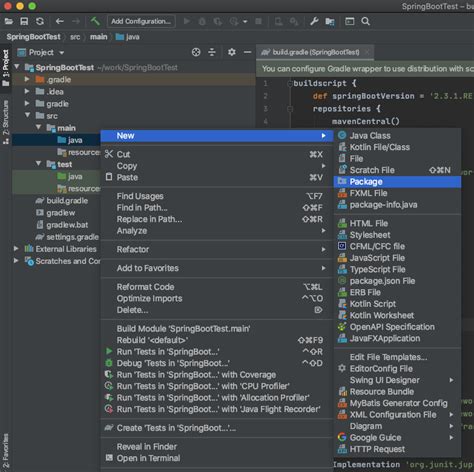Choose Reformat Code menu entry

tap(217, 287)
